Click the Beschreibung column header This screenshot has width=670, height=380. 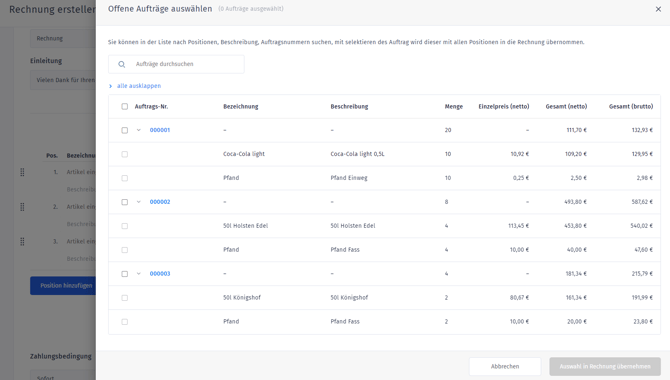[349, 106]
